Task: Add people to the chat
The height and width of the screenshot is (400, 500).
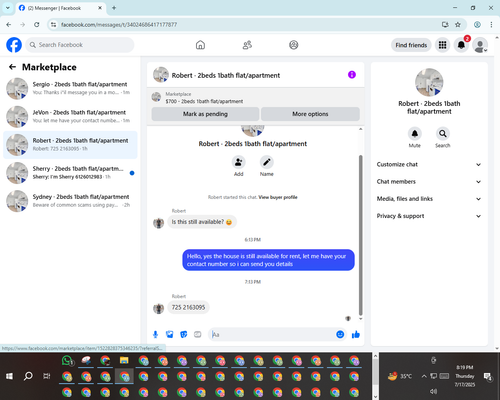Action: (x=239, y=162)
